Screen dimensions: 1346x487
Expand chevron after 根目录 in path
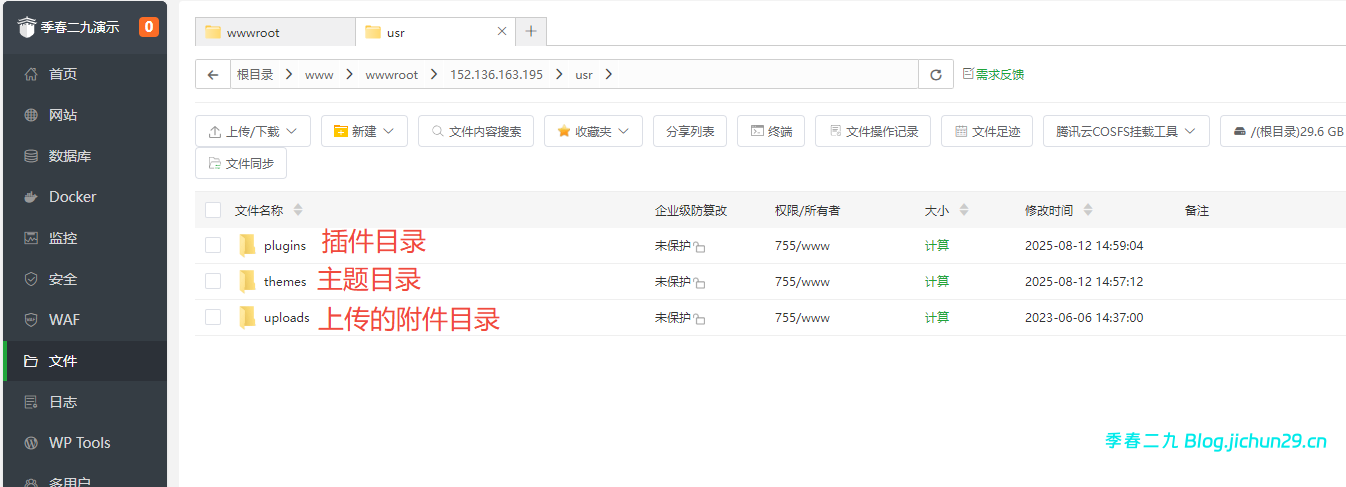pyautogui.click(x=288, y=74)
